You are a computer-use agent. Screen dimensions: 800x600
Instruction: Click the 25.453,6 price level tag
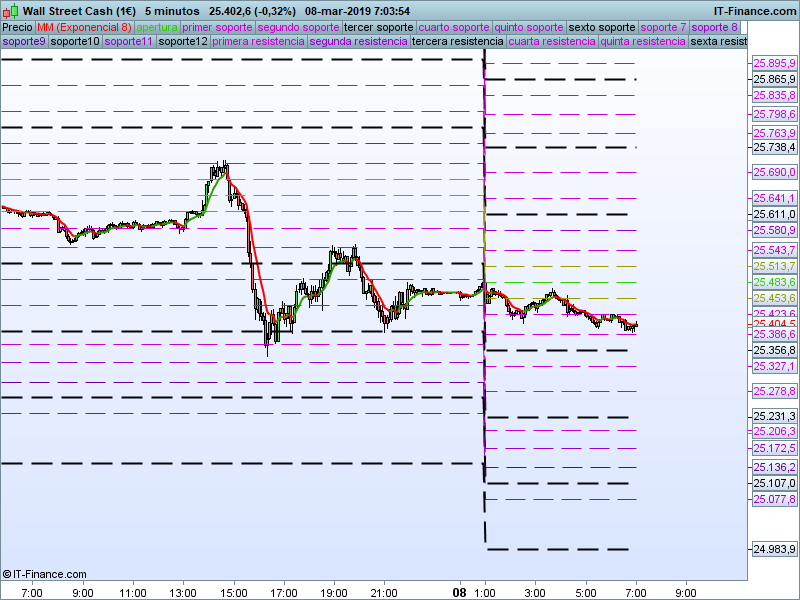(x=774, y=298)
